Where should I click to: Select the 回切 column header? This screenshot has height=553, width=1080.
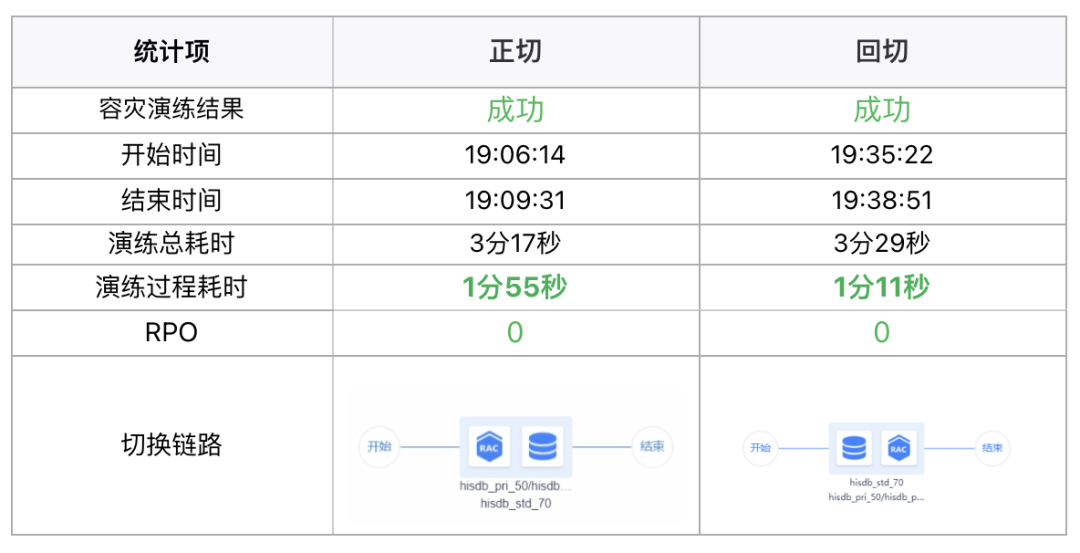[882, 52]
